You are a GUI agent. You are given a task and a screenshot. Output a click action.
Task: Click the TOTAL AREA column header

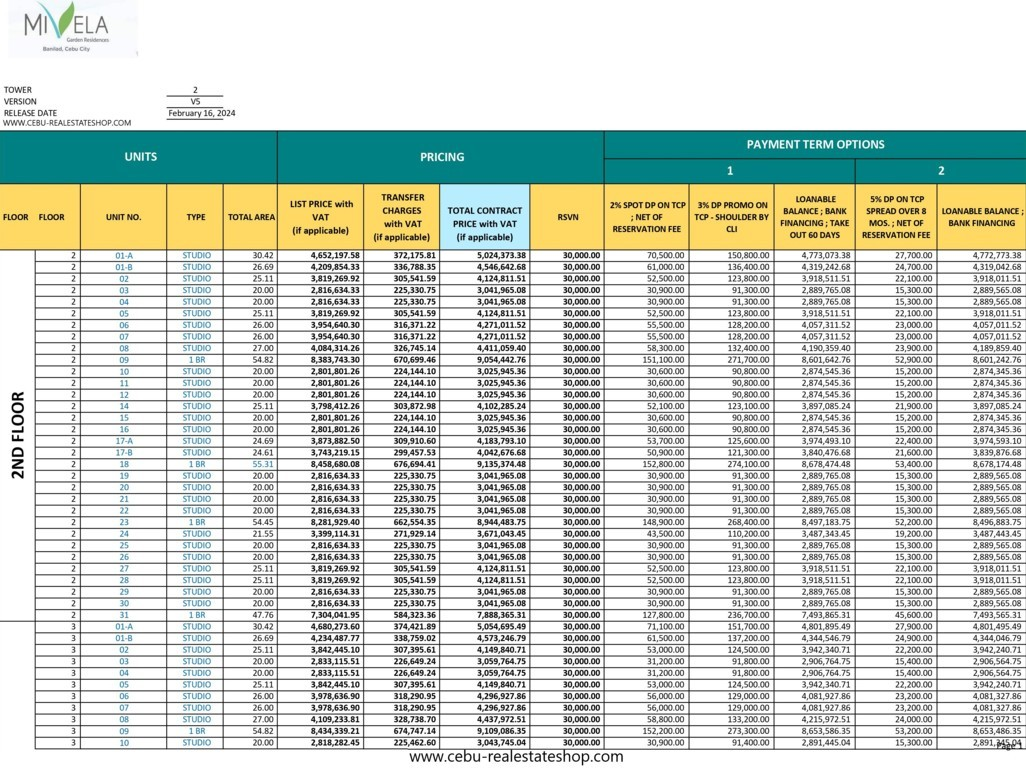coord(251,217)
